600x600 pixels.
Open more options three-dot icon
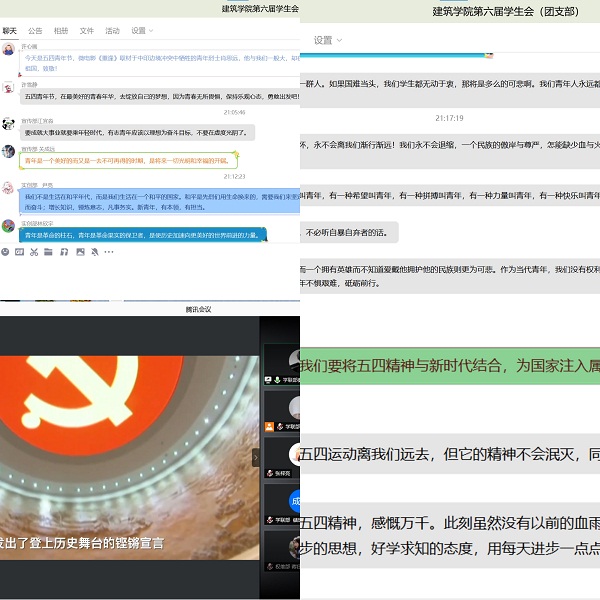109,251
